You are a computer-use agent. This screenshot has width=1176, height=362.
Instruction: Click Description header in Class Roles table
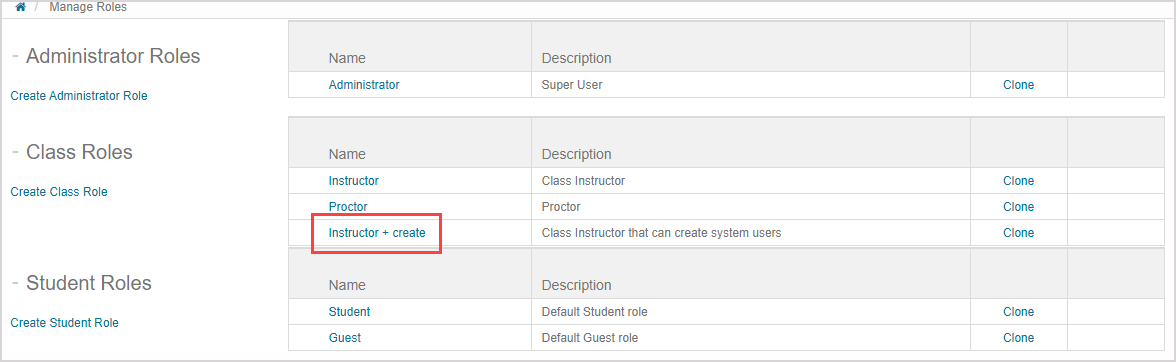[576, 154]
